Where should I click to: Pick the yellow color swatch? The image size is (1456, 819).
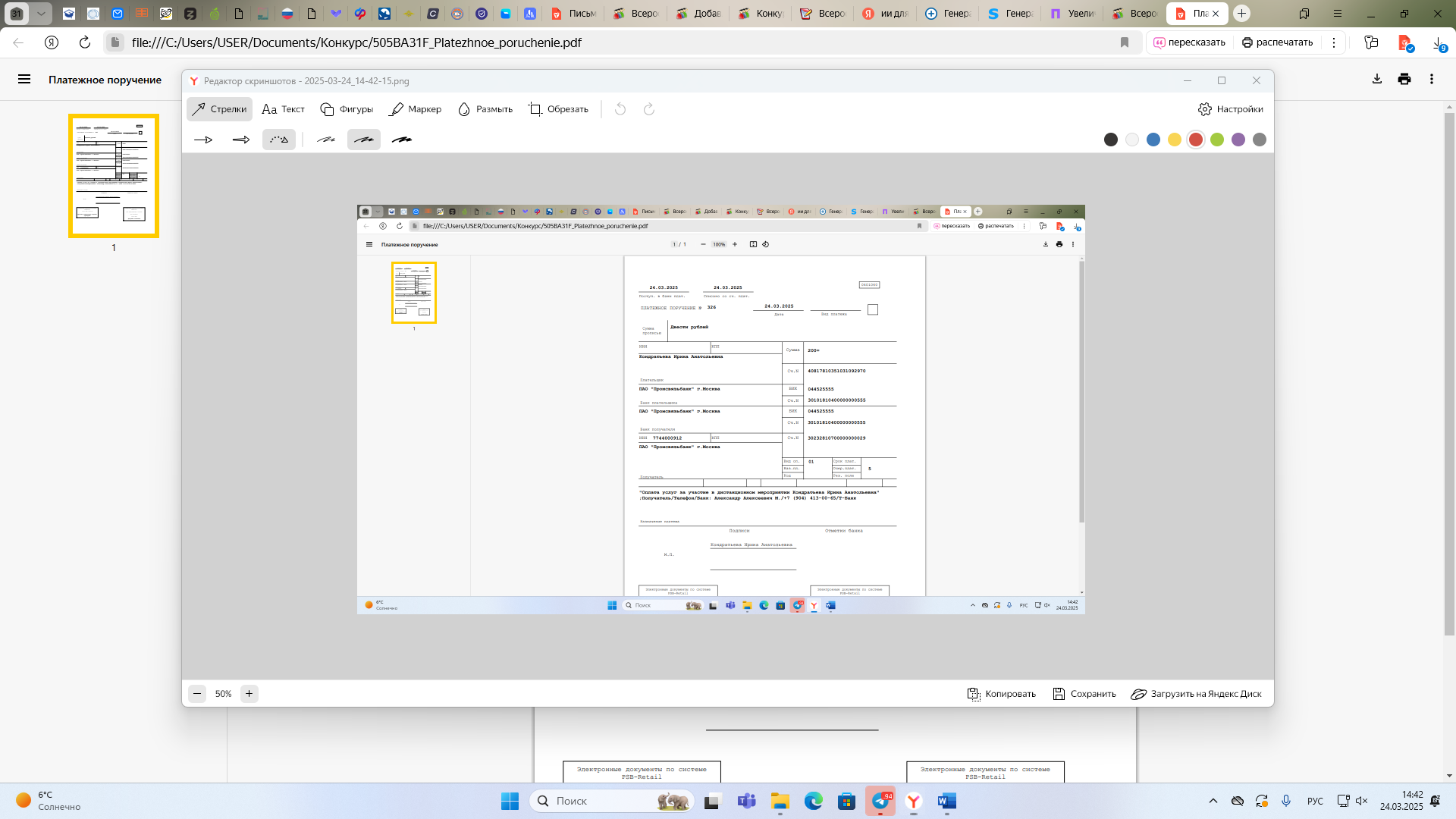[1175, 140]
